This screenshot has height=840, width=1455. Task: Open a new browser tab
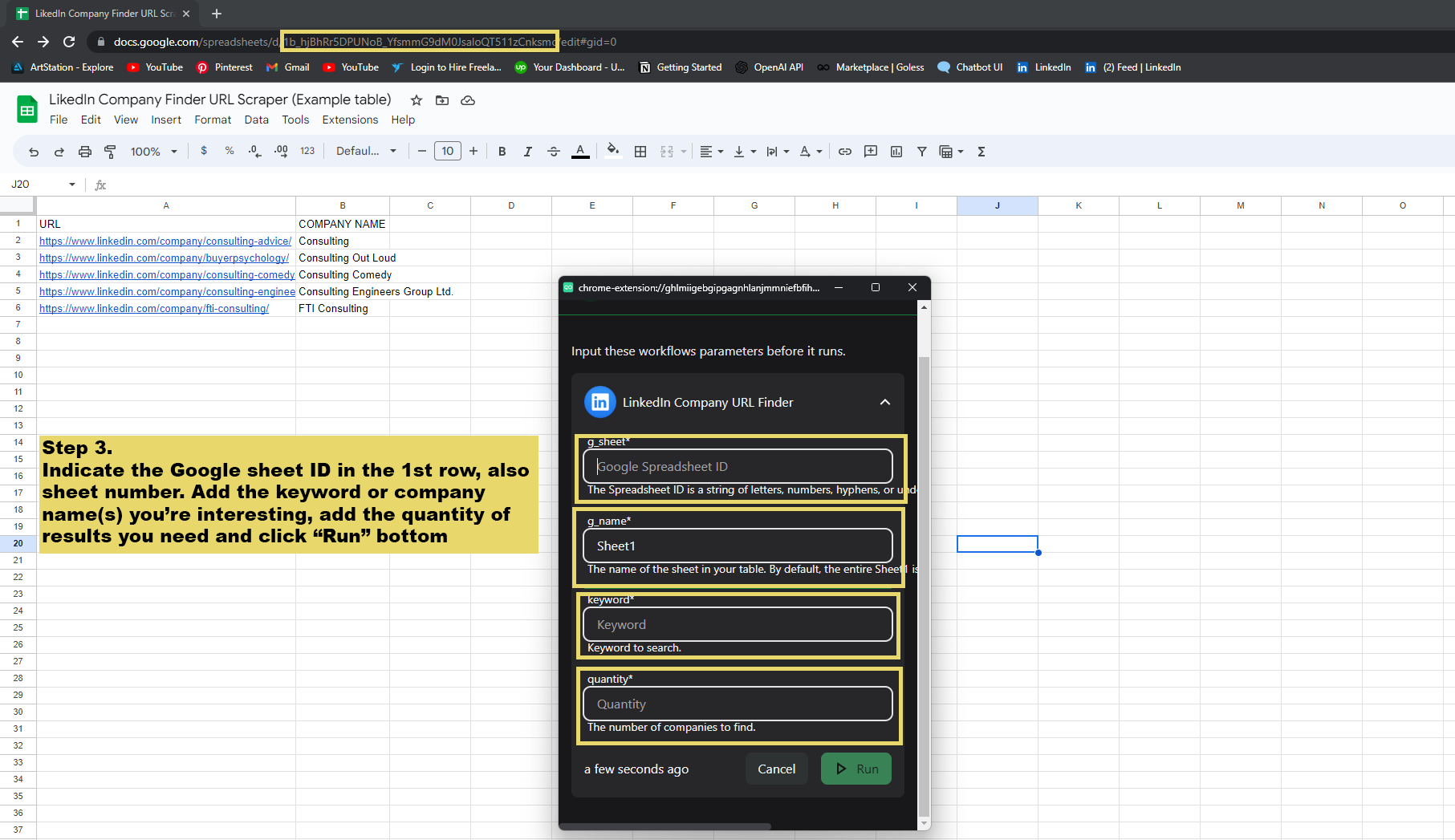point(217,14)
